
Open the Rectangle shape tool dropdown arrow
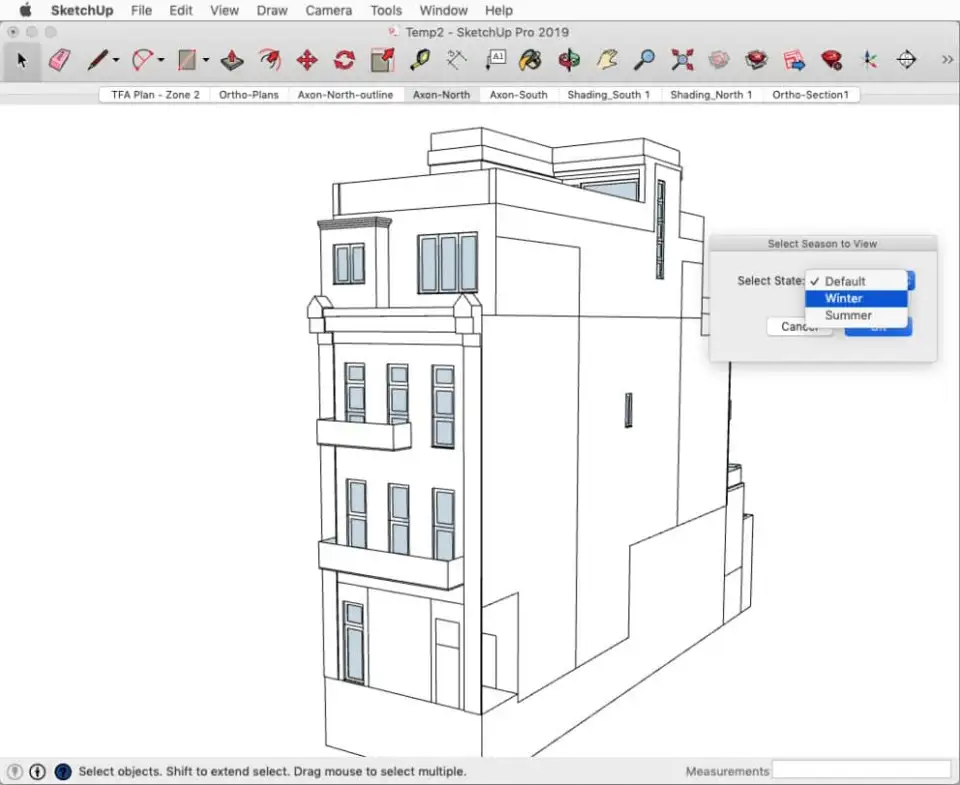point(206,61)
